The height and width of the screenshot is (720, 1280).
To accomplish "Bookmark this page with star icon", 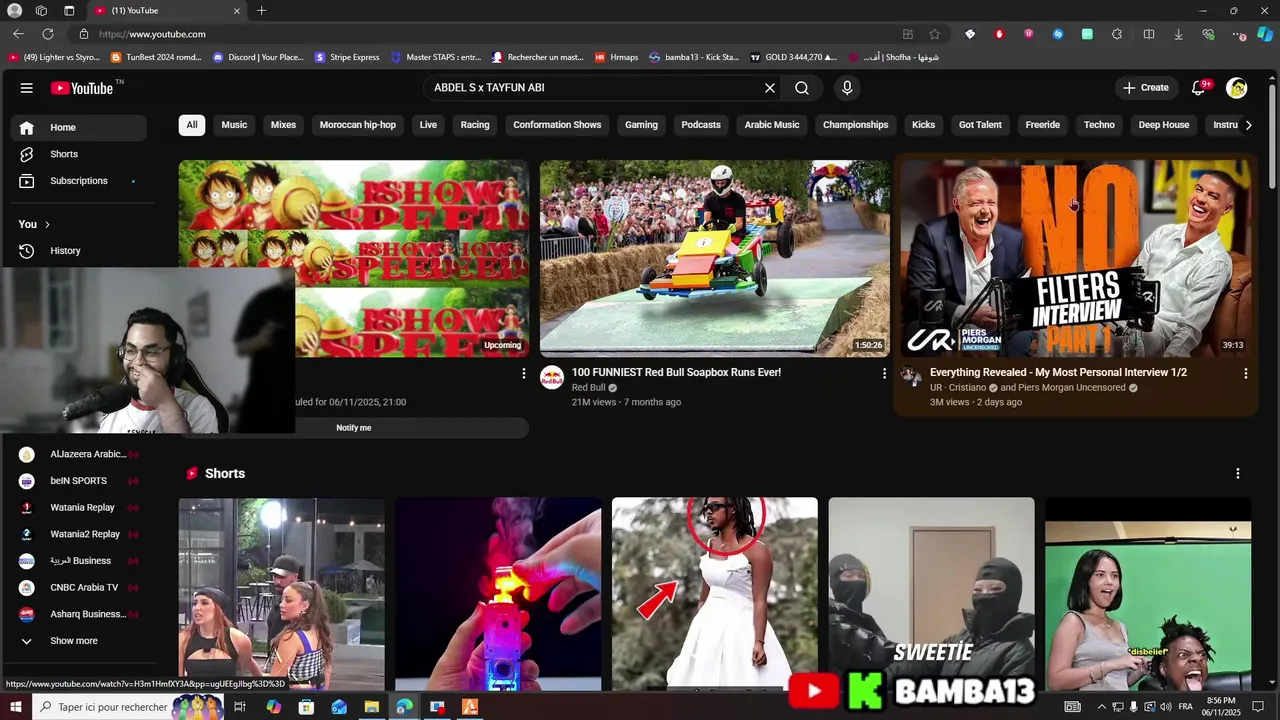I will (934, 34).
